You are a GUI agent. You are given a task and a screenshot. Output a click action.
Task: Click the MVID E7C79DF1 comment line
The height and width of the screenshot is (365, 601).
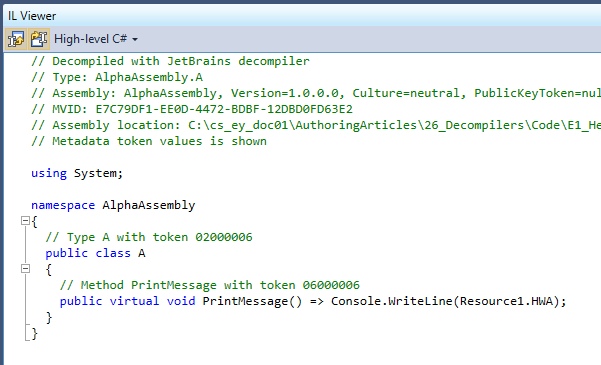tap(192, 110)
